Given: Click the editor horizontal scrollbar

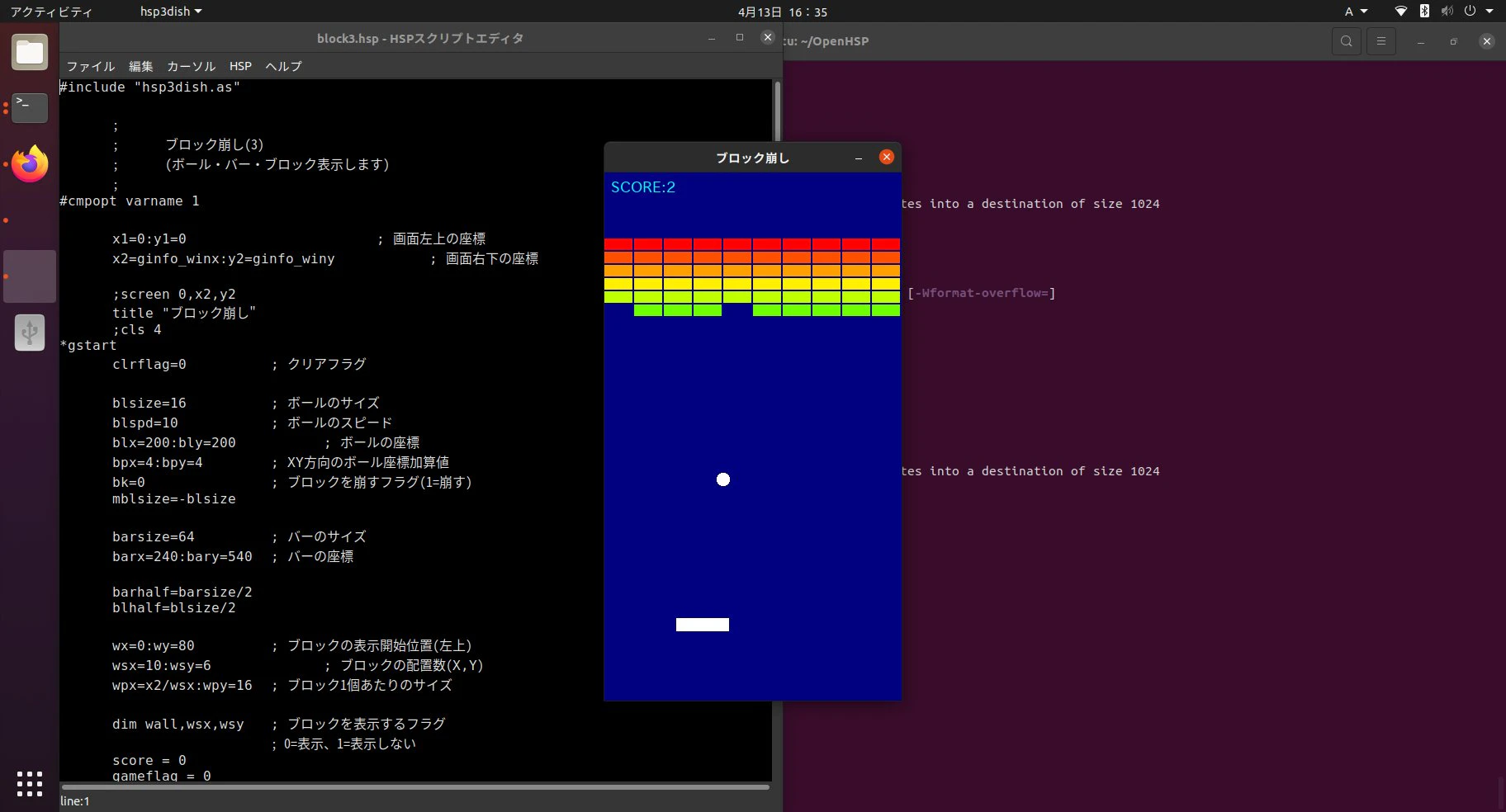Looking at the screenshot, I should point(415,787).
